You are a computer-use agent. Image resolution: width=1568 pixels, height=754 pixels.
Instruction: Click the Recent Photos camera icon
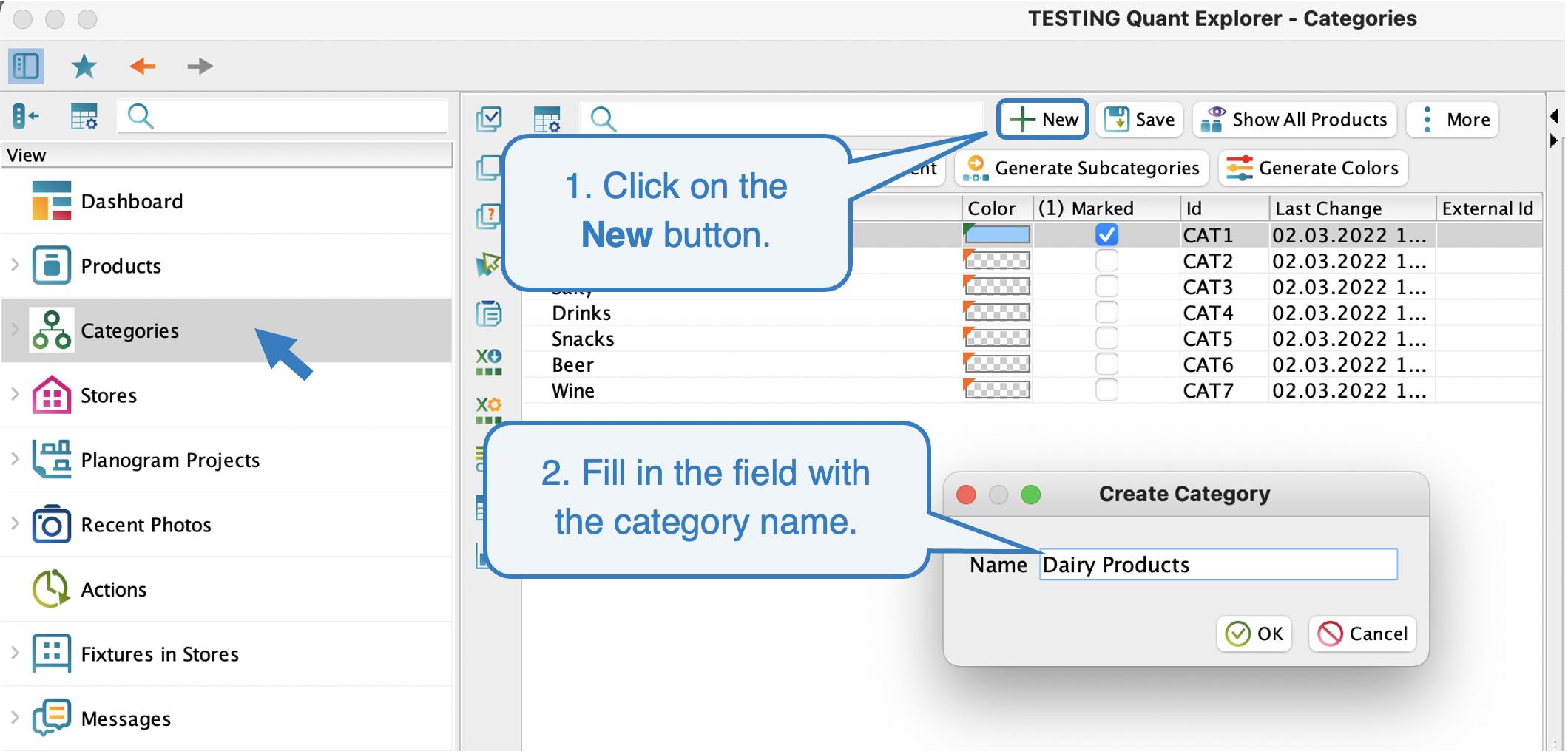(52, 524)
